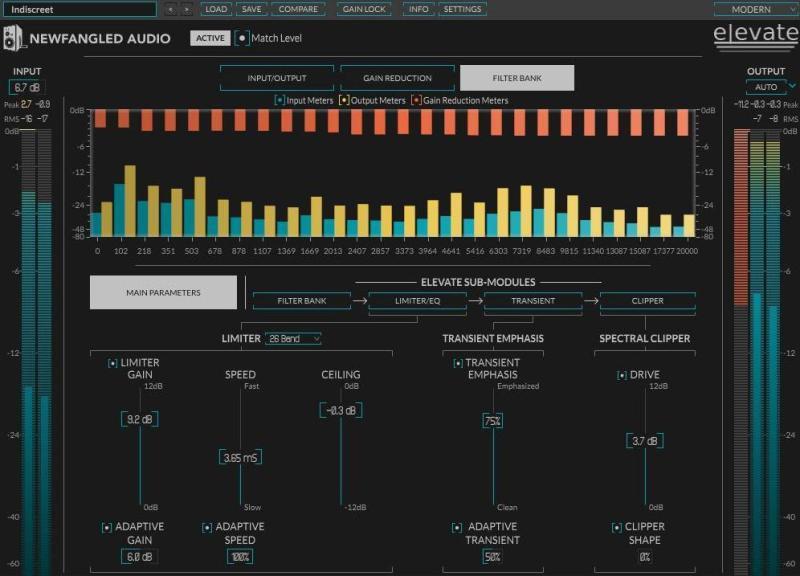
Task: Click the 2013 frequency band label
Action: point(333,251)
